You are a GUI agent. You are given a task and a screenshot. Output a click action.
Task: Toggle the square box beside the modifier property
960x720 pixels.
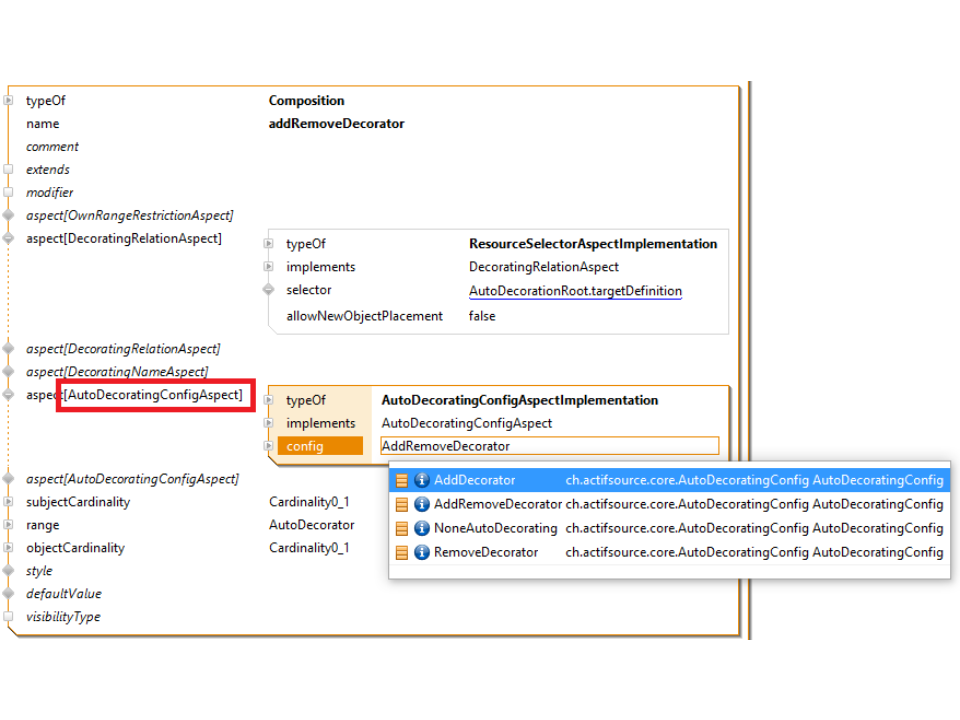11,192
